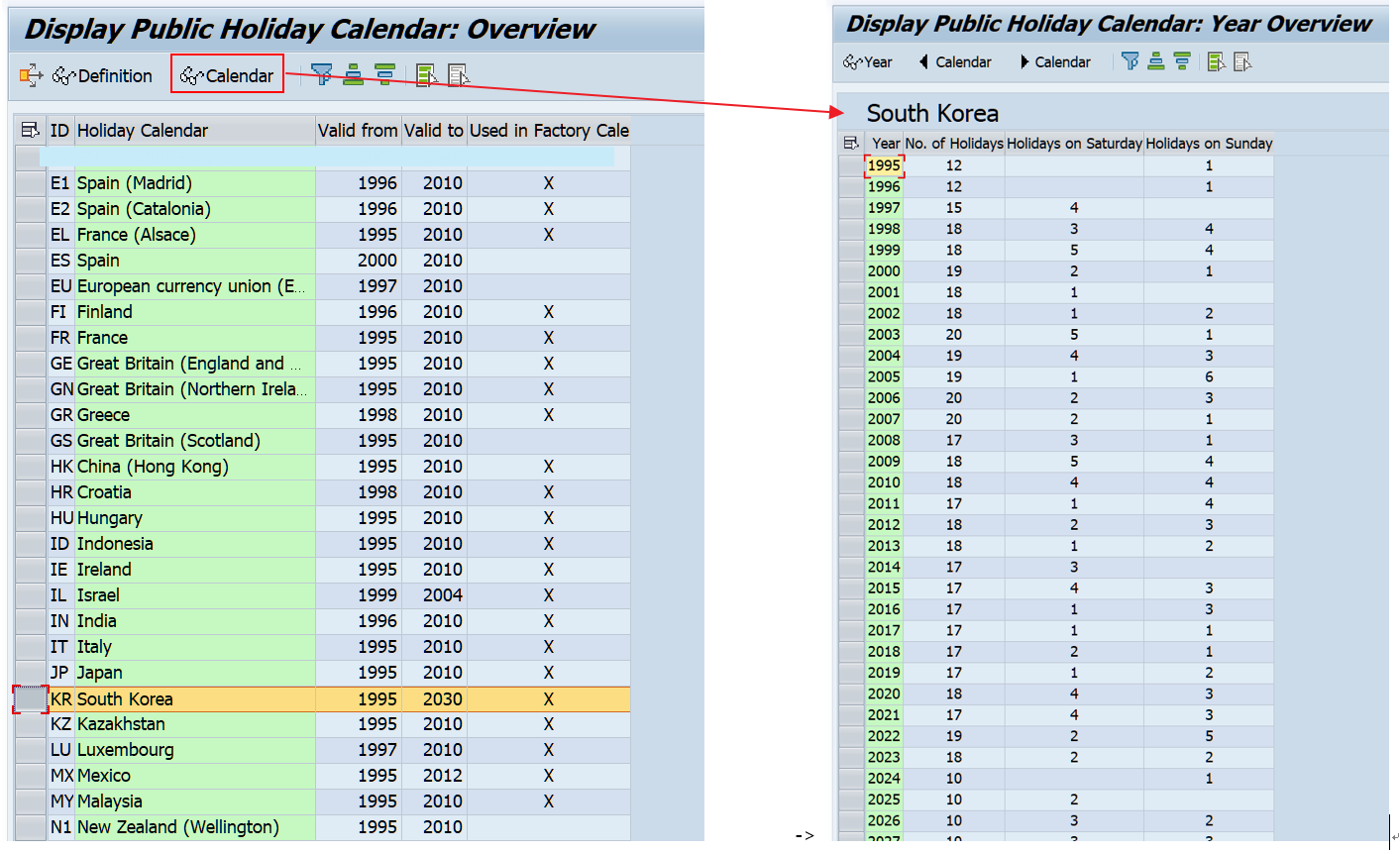Open Definition view in Overview window

coord(102,75)
